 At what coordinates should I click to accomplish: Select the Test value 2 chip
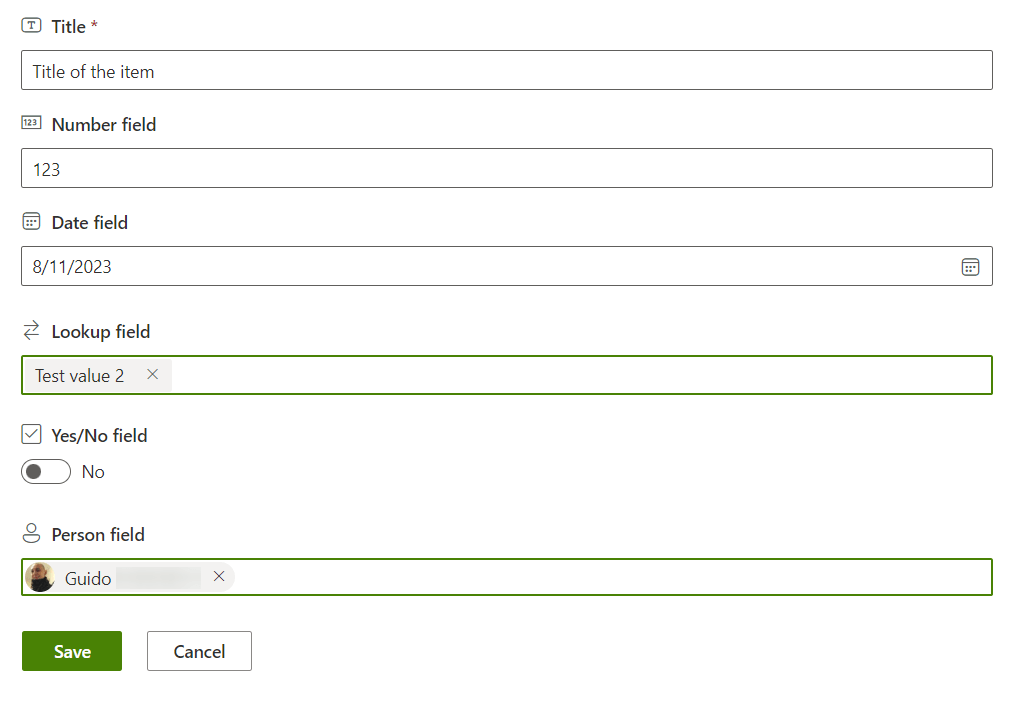click(x=80, y=376)
